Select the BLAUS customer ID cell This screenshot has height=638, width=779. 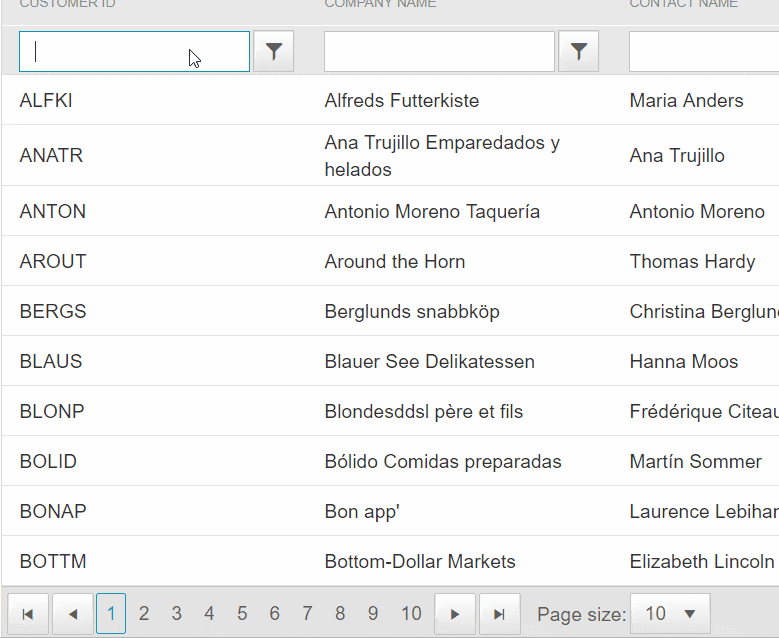tap(51, 362)
